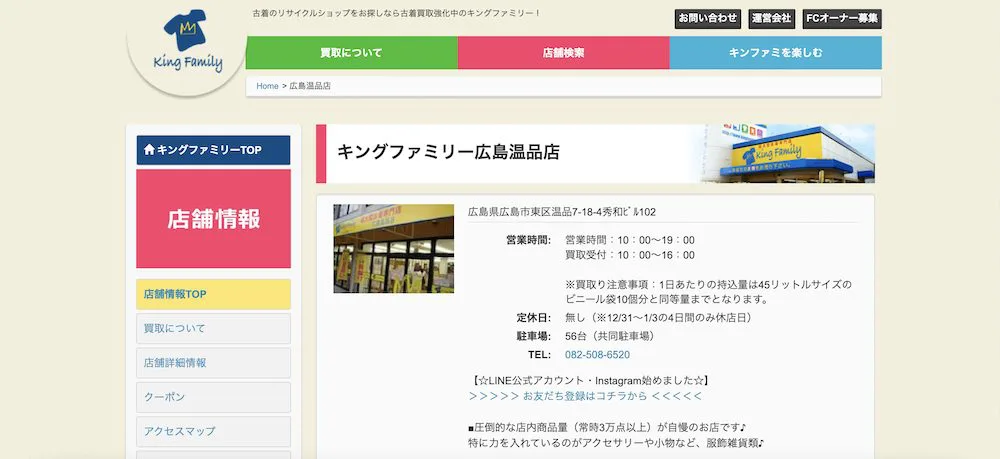Call the store via 082-508-6520 link
This screenshot has width=1000, height=459.
[597, 355]
